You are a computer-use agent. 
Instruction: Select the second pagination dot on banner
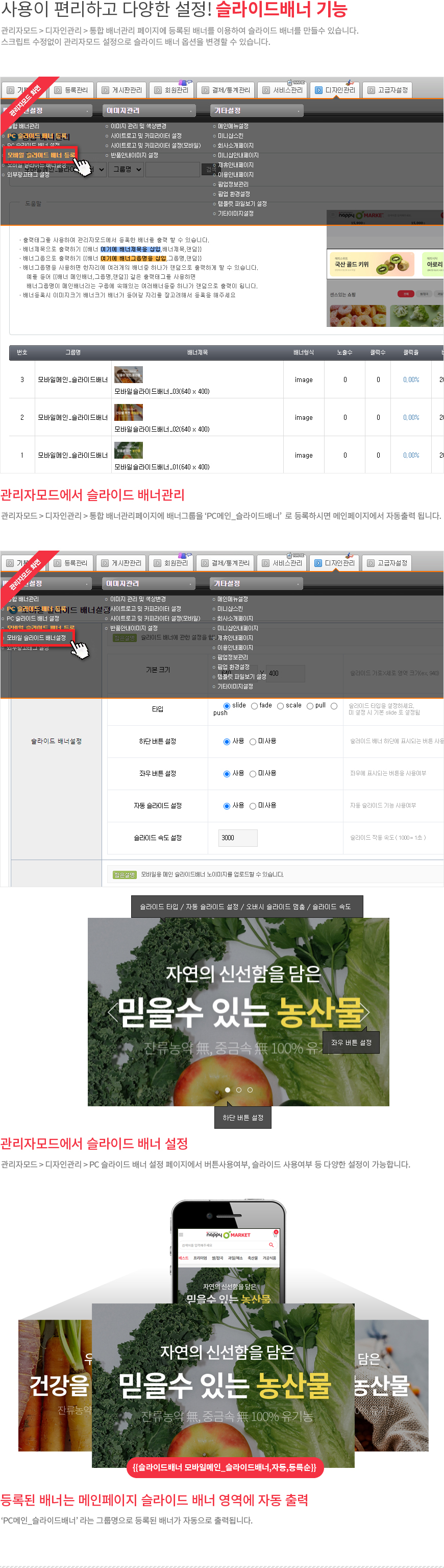point(238,1089)
